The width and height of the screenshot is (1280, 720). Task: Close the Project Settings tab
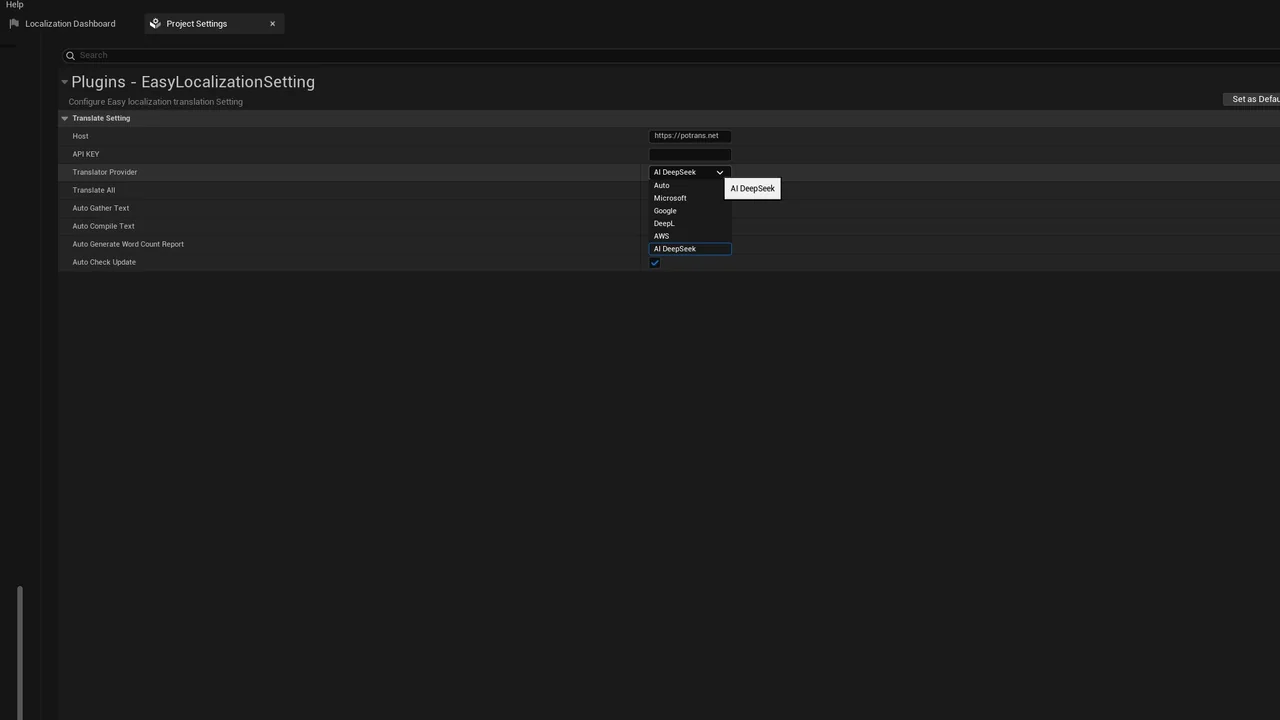272,23
